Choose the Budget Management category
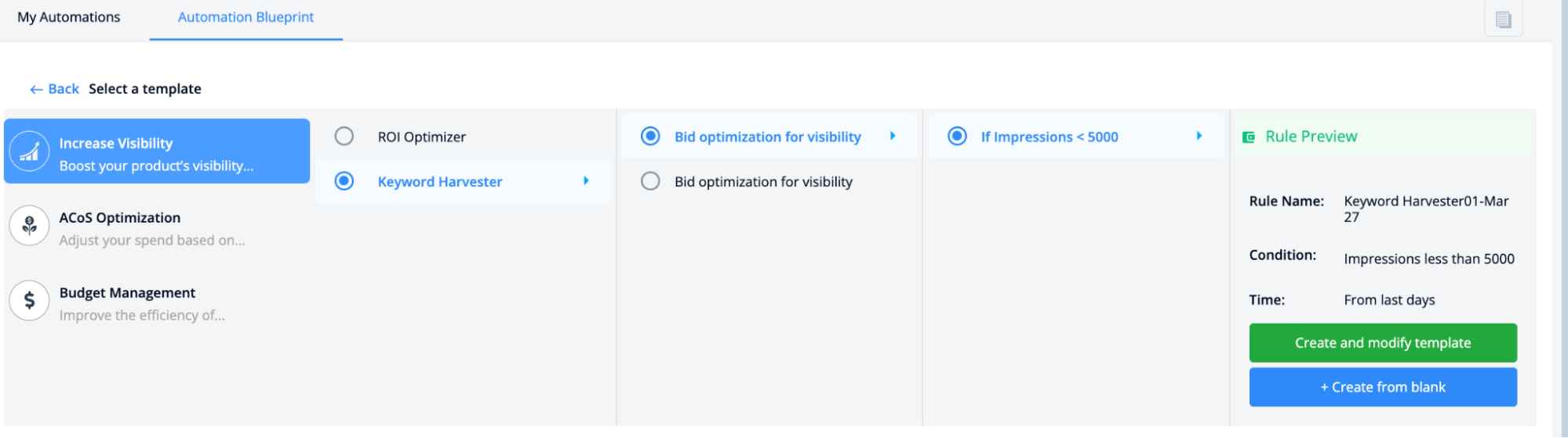The width and height of the screenshot is (1568, 438). coord(157,303)
